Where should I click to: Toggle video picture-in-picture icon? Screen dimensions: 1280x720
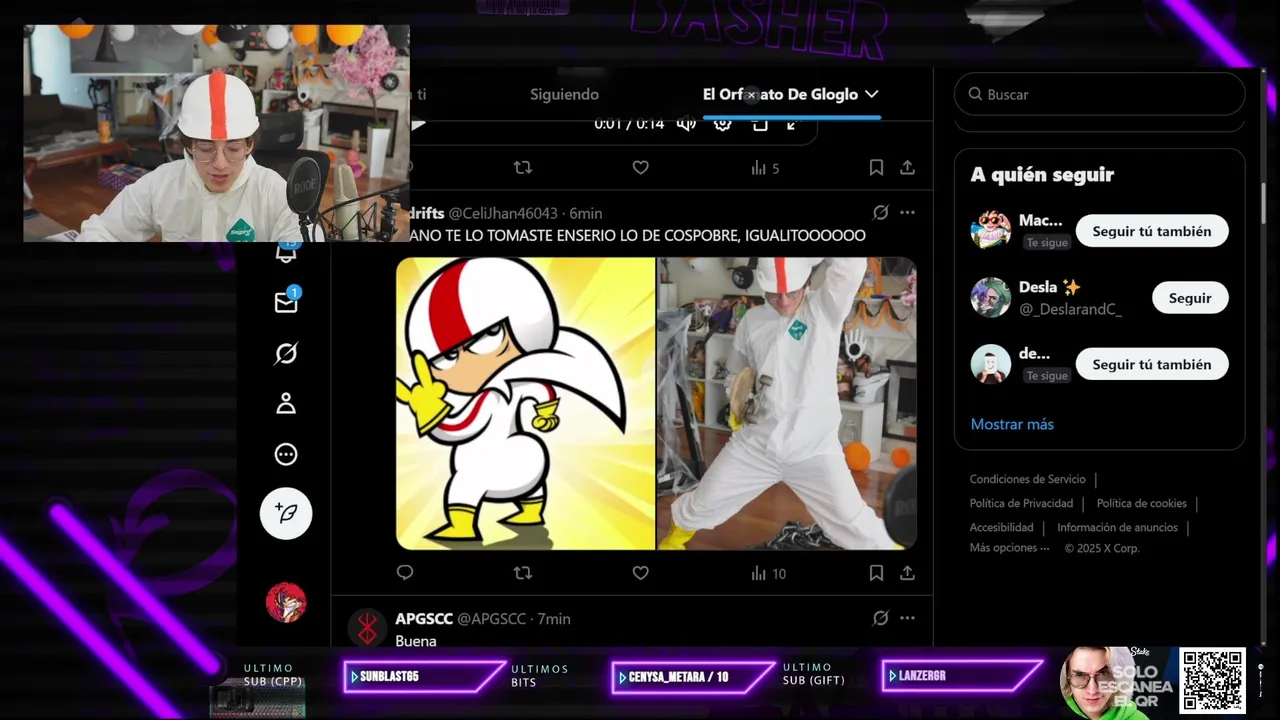coord(760,124)
